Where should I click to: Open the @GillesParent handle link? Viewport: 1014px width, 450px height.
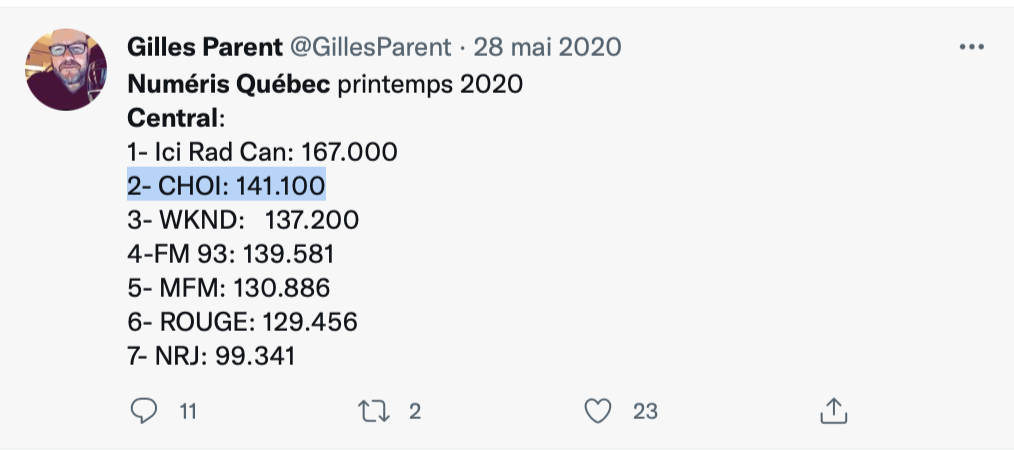point(370,47)
